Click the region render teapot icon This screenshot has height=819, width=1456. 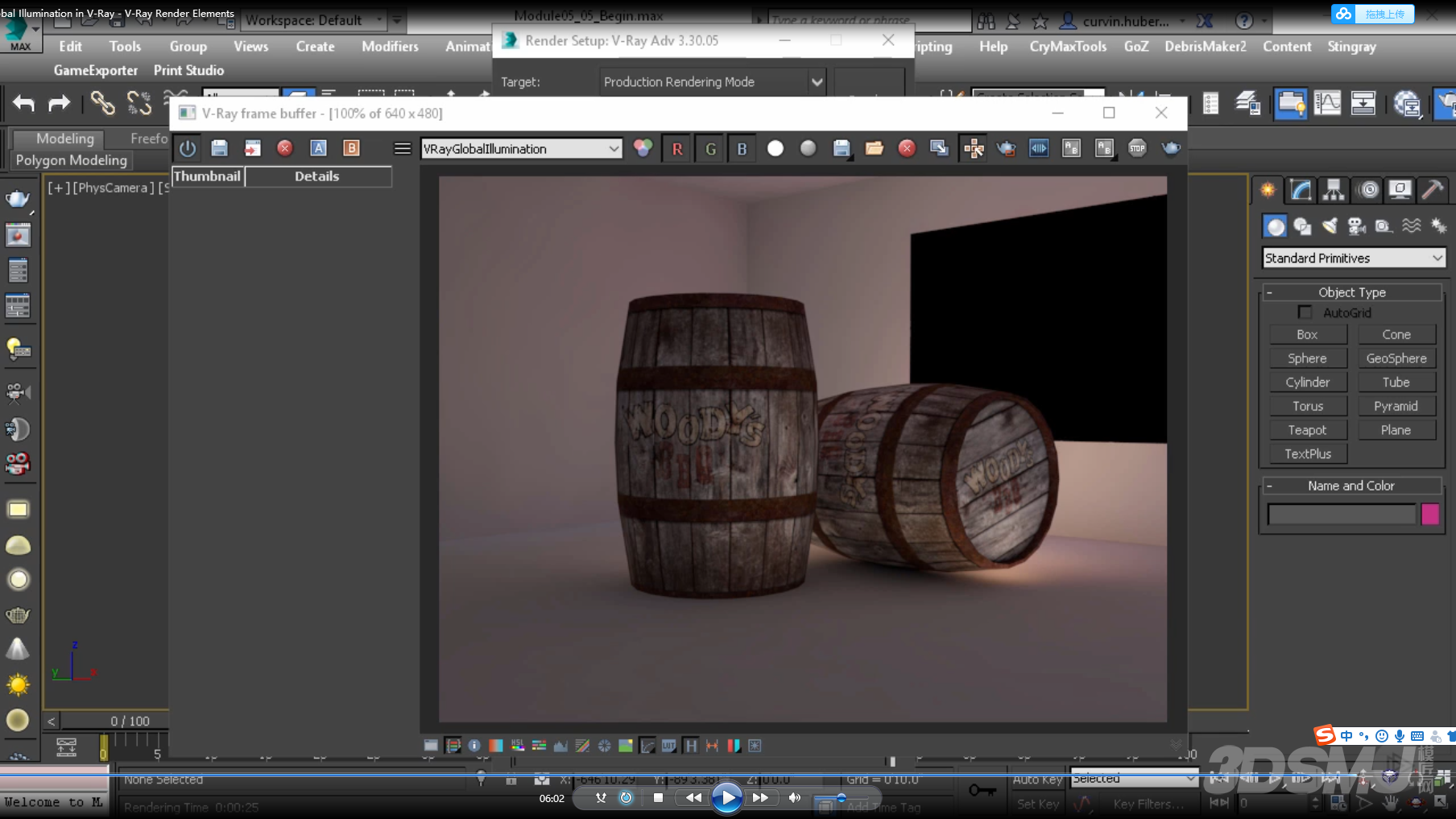(x=1006, y=148)
